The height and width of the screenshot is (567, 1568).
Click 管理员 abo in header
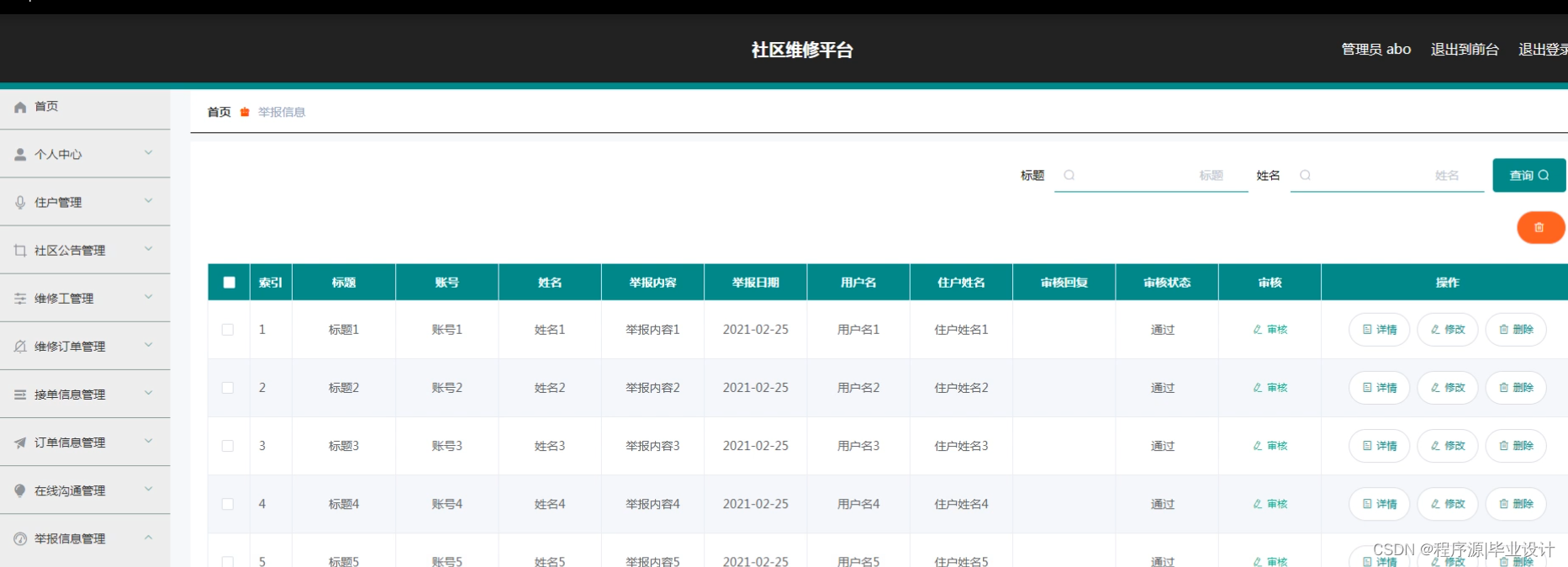[1376, 50]
